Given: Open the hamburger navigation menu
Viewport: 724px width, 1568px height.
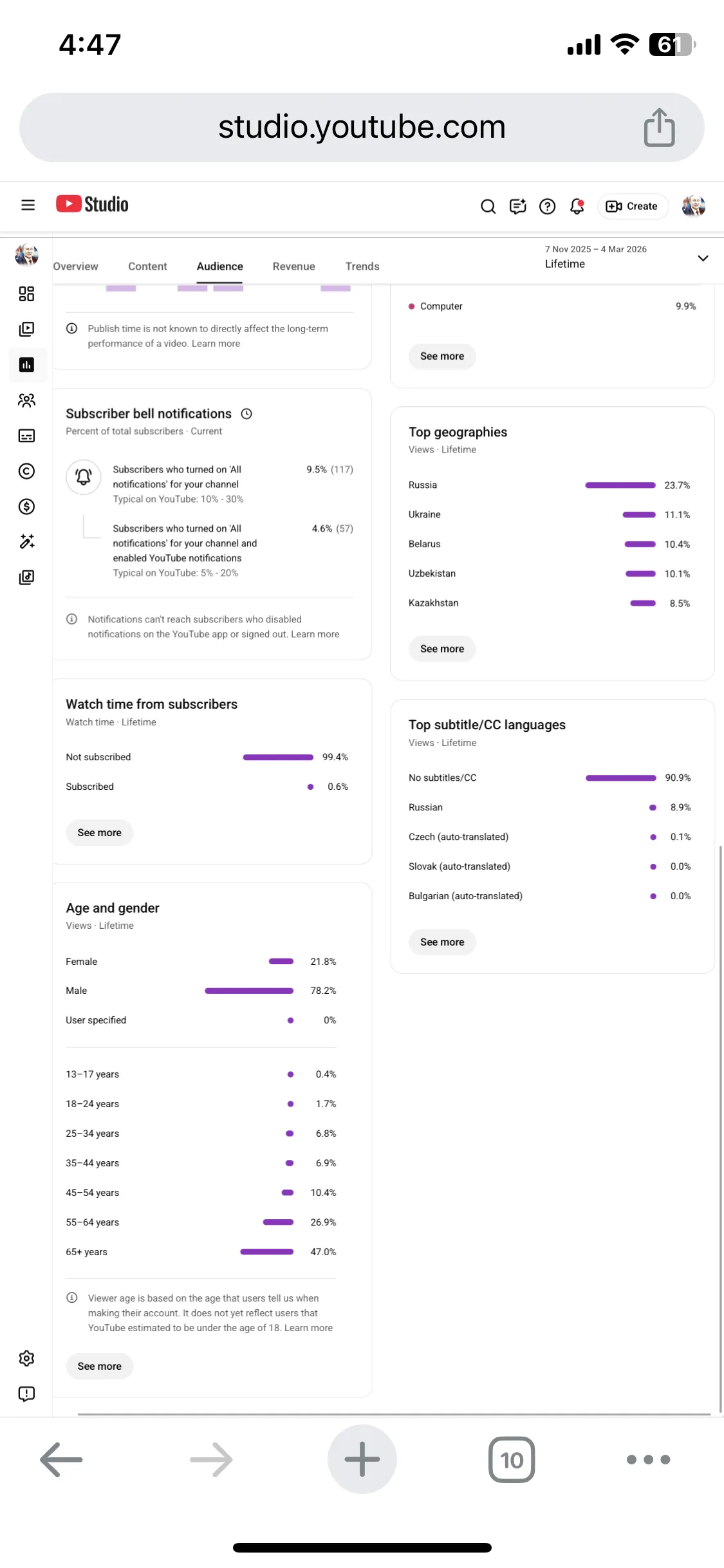Looking at the screenshot, I should pyautogui.click(x=28, y=205).
